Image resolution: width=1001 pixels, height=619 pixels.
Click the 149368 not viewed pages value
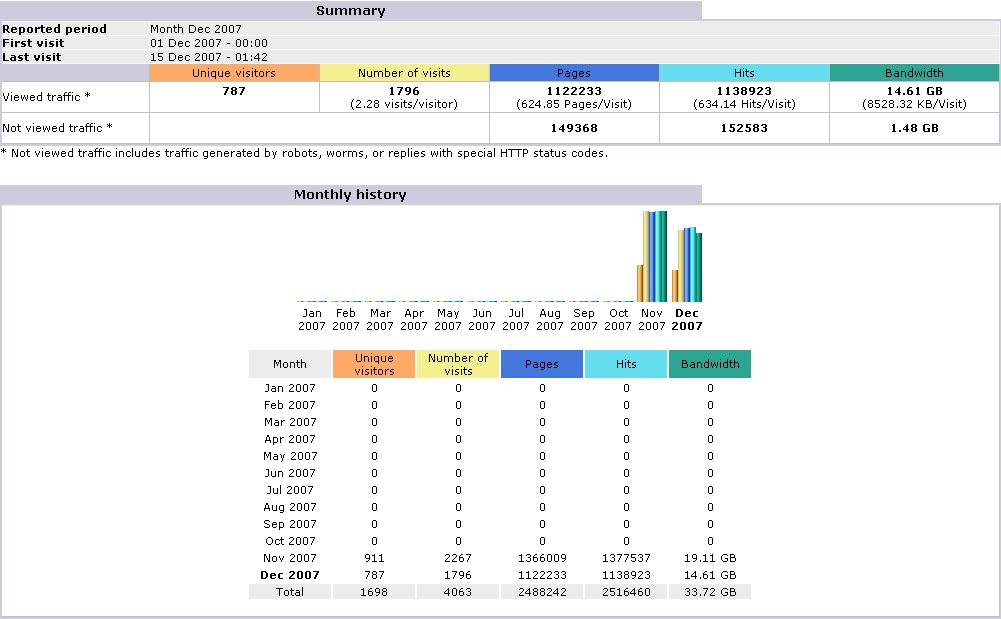pos(574,128)
